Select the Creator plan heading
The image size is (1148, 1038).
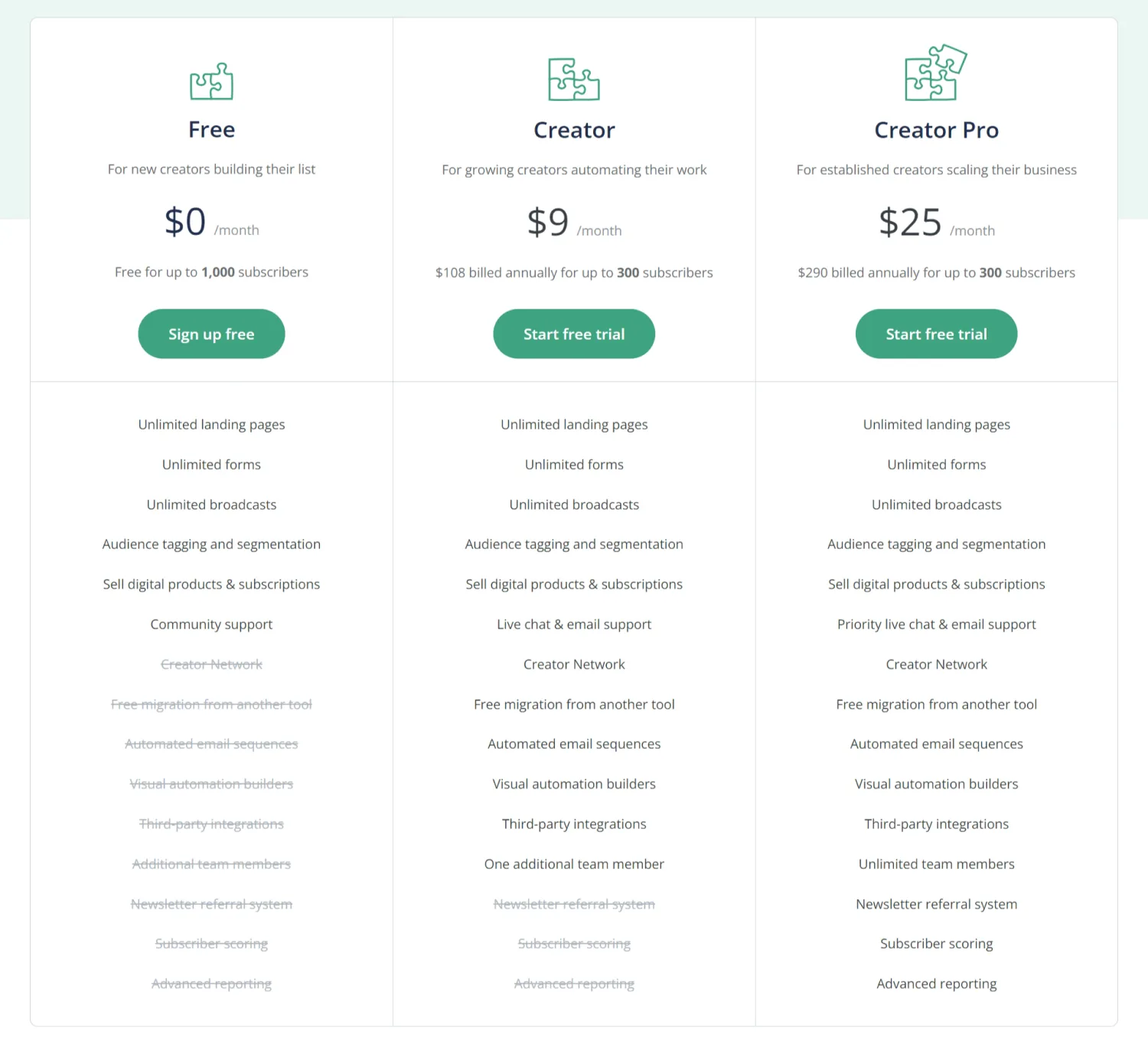(x=574, y=130)
